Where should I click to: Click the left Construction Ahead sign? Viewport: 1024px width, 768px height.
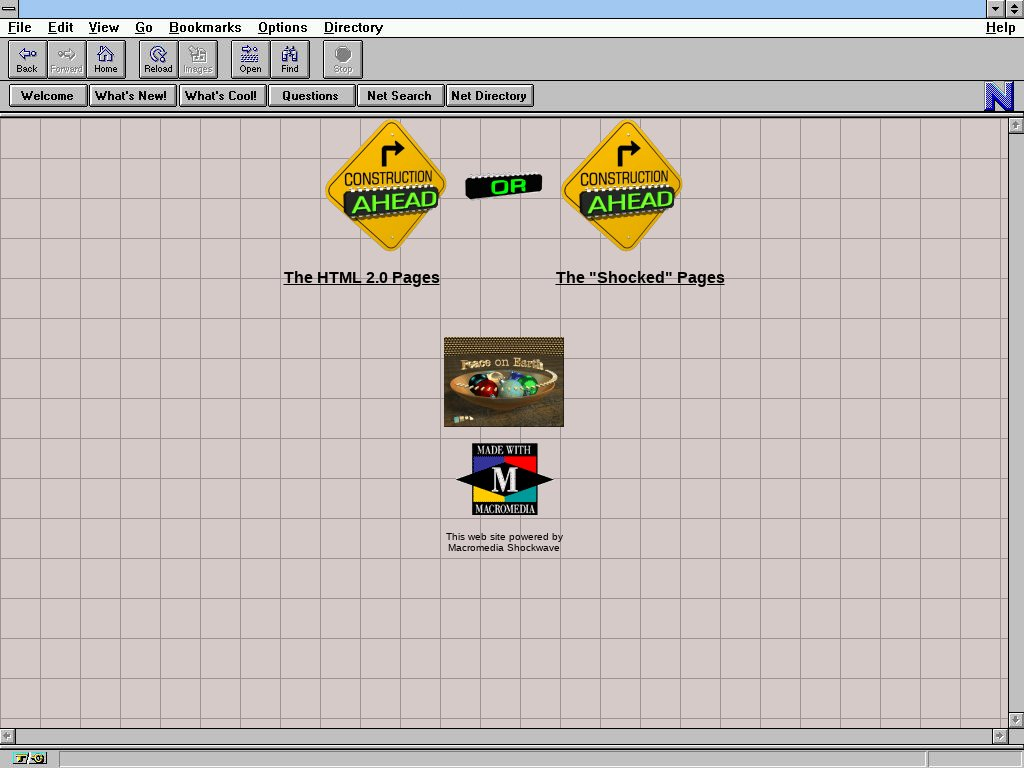386,186
